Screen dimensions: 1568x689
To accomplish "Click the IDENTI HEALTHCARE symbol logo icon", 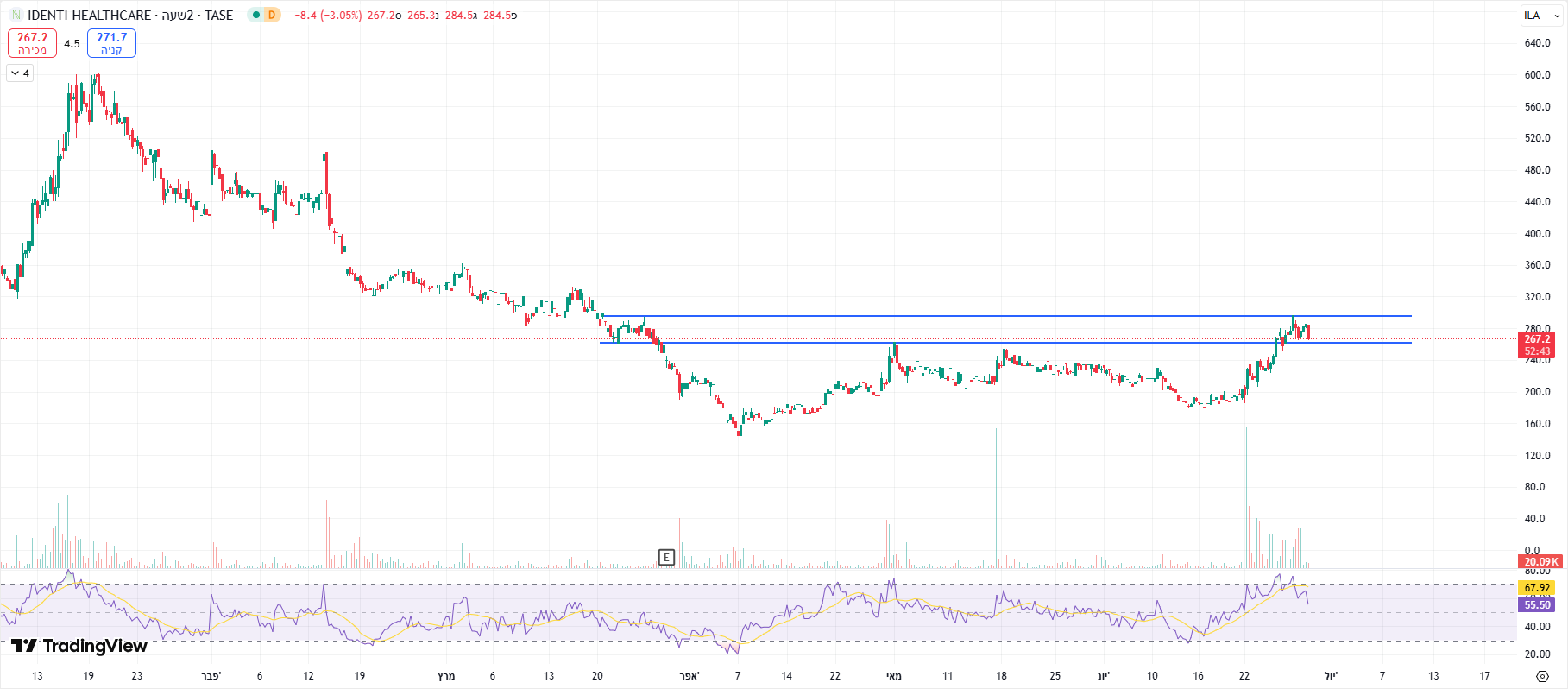I will tap(16, 16).
